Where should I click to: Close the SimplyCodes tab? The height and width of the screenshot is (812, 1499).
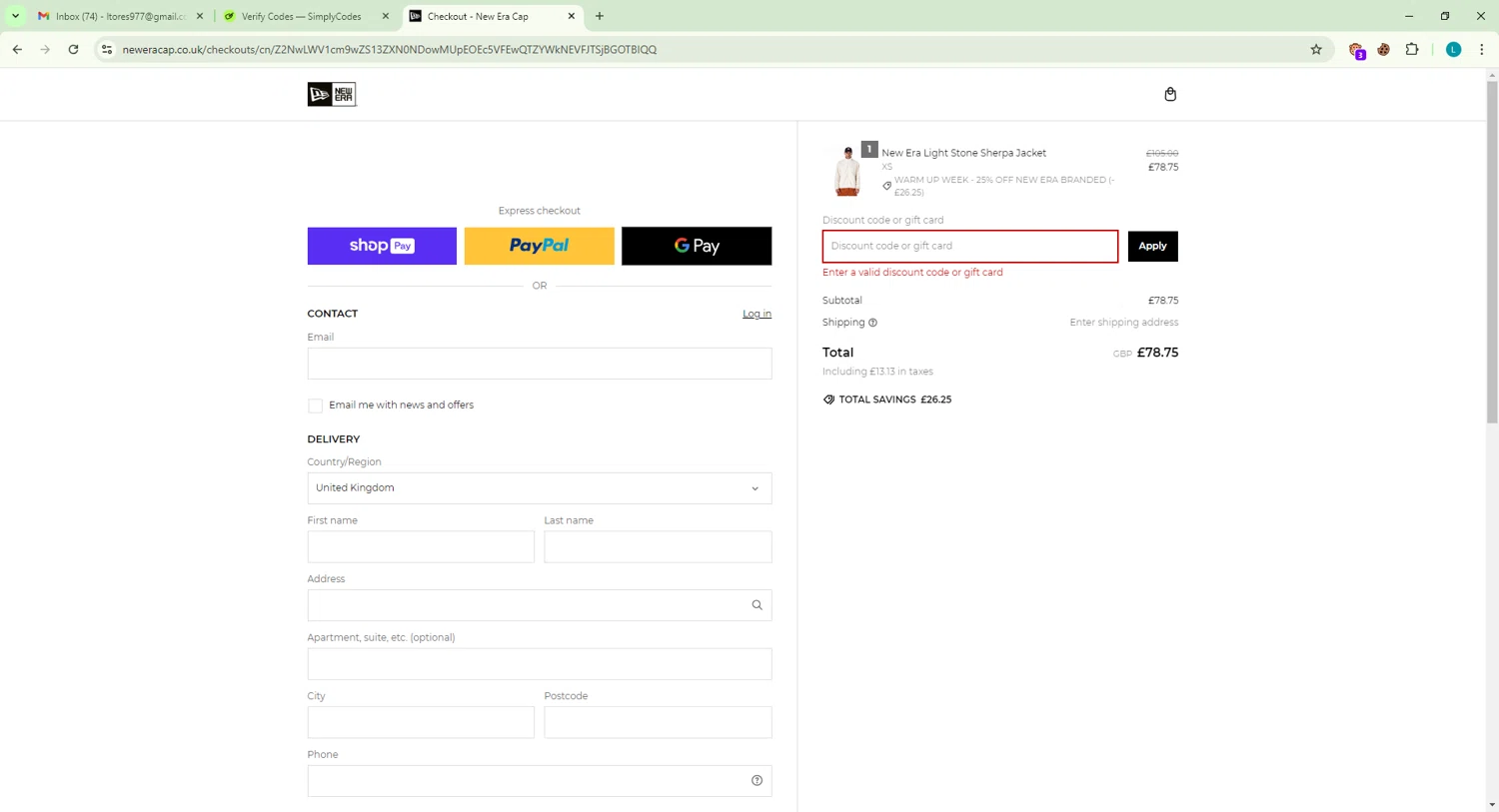point(386,16)
